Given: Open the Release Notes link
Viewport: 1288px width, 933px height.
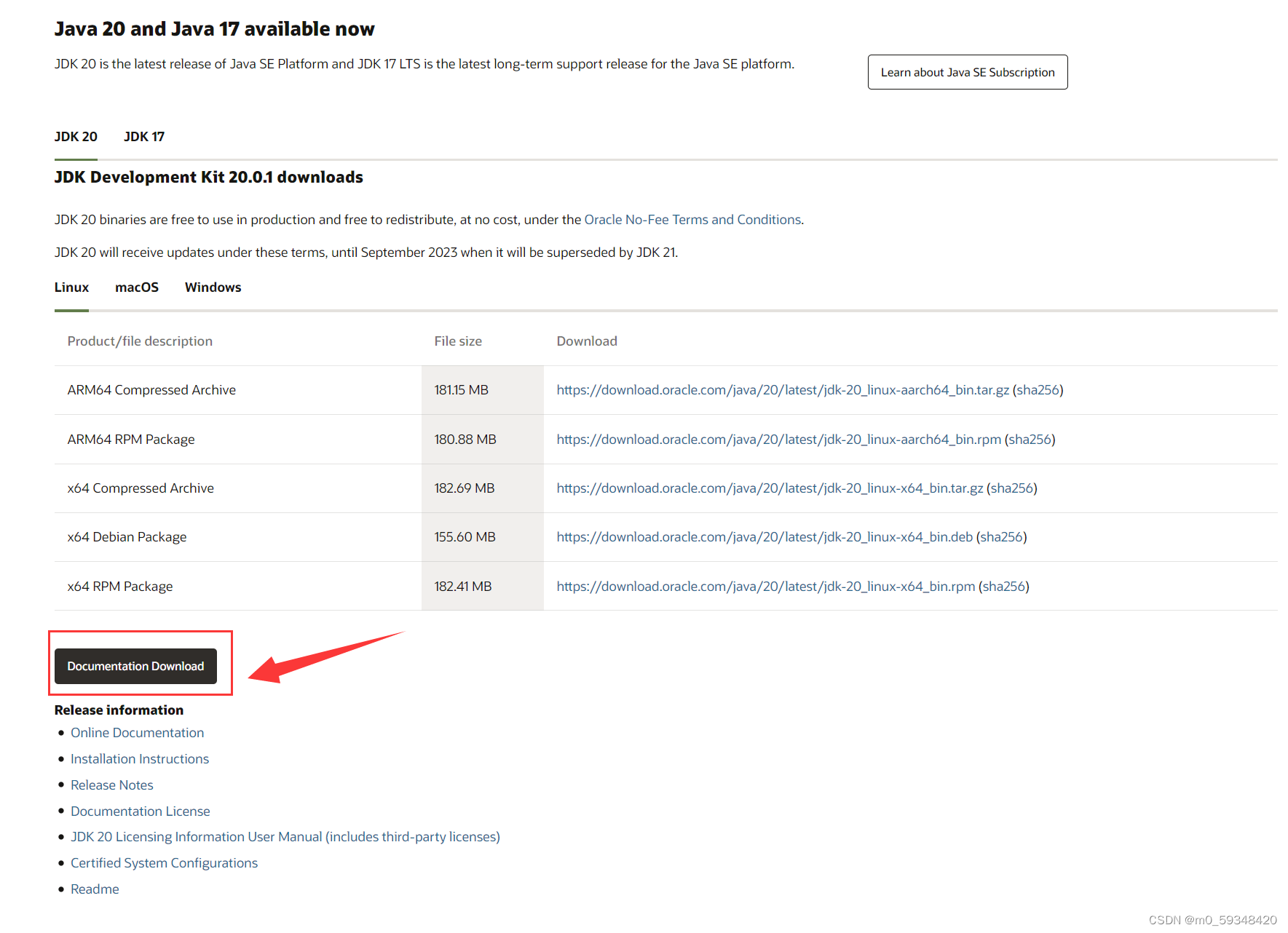Looking at the screenshot, I should click(x=112, y=785).
